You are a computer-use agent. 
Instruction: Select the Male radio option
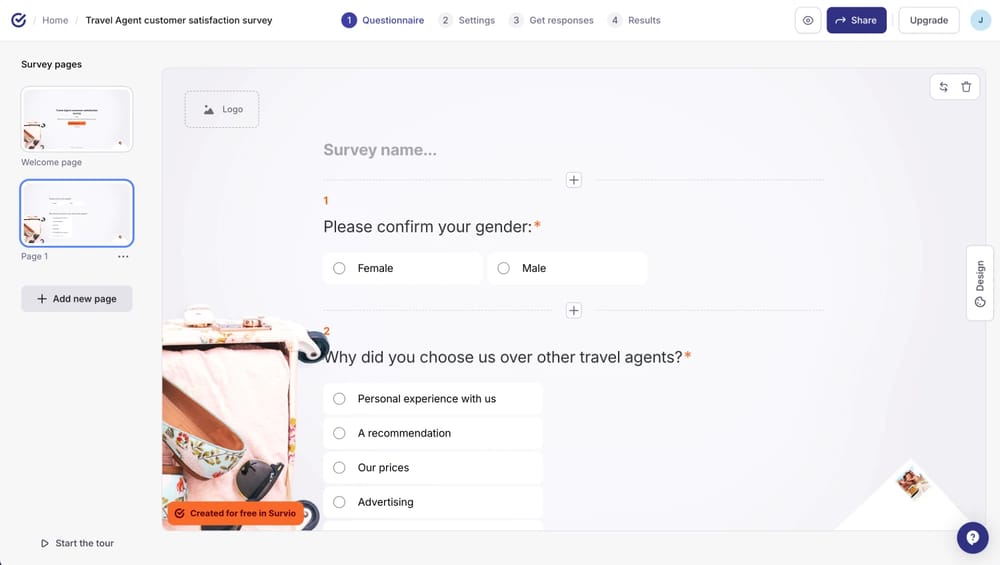pyautogui.click(x=567, y=268)
